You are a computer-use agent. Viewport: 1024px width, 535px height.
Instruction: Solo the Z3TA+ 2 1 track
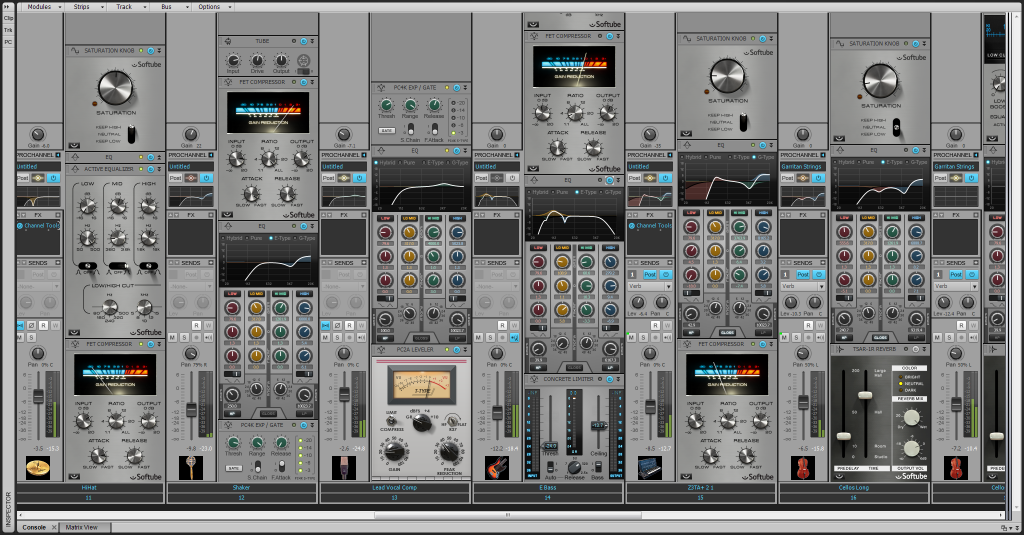643,337
